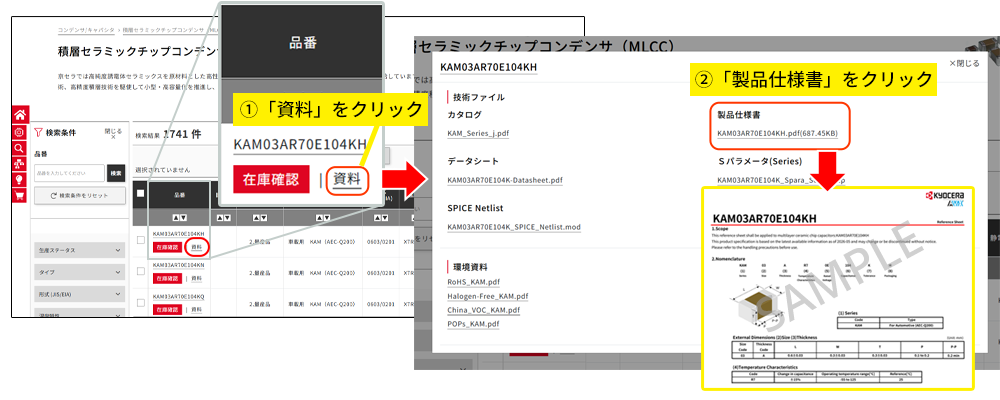Viewport: 1000px width, 400px height.
Task: Check the box for row KAM03AR70E104KH
Action: pyautogui.click(x=140, y=240)
